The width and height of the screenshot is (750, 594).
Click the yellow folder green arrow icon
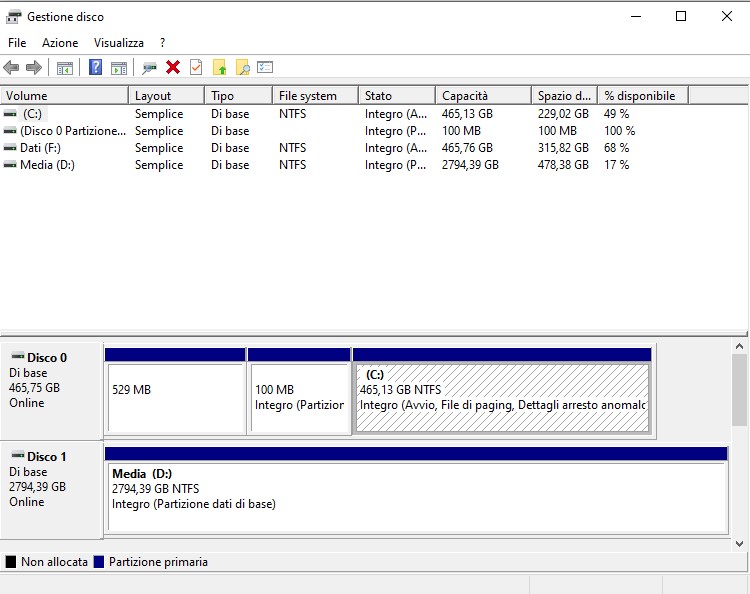[x=220, y=67]
